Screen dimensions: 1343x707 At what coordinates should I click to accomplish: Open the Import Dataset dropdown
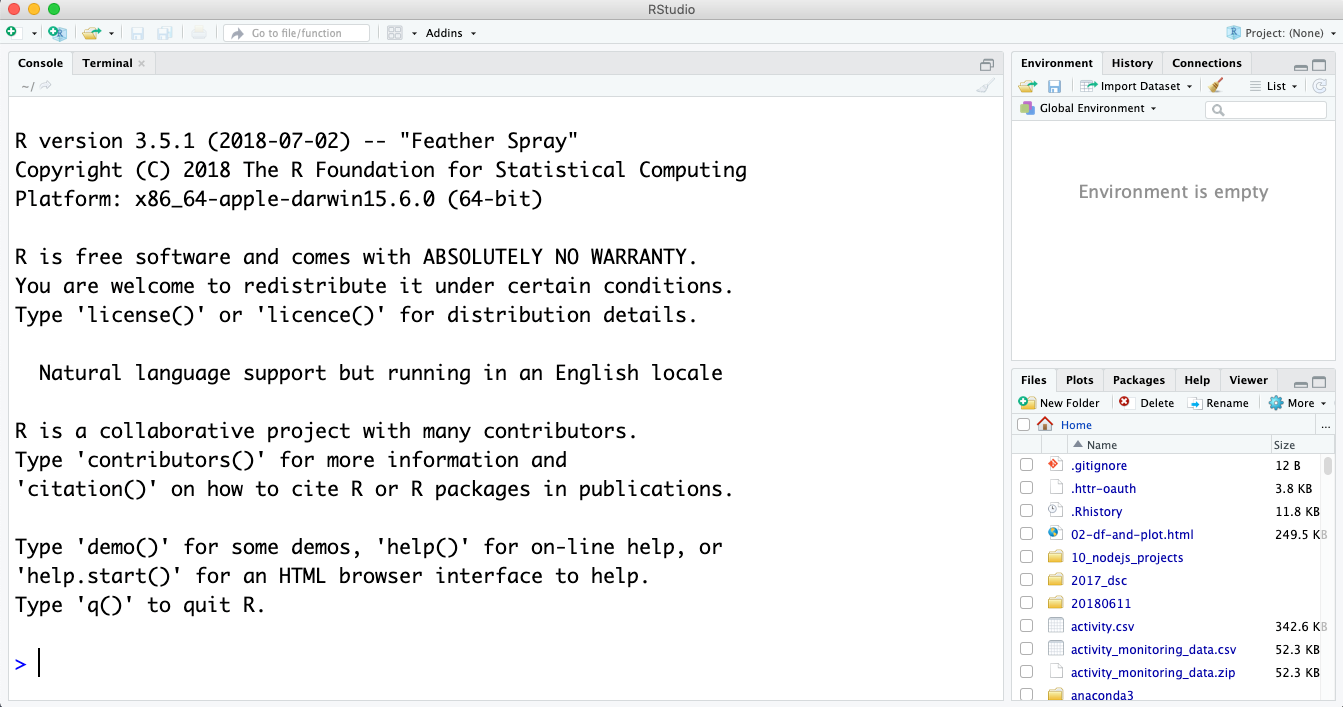1137,86
